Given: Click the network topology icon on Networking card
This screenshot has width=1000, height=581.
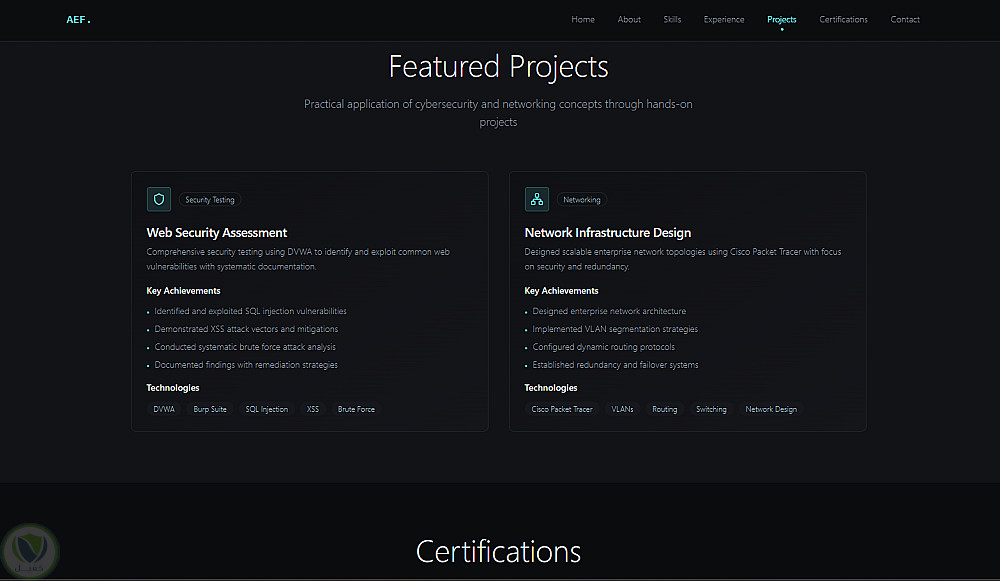Looking at the screenshot, I should [x=537, y=199].
